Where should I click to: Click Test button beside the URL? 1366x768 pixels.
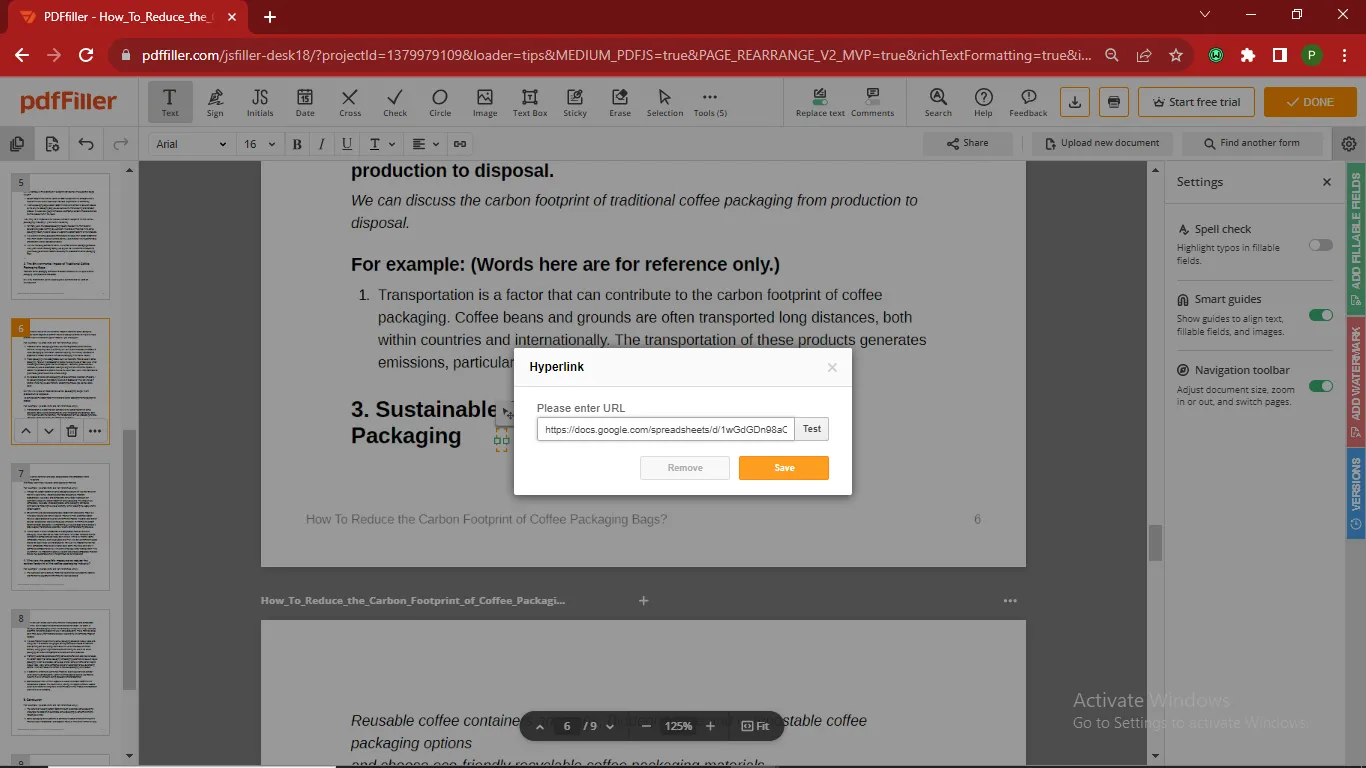(812, 429)
